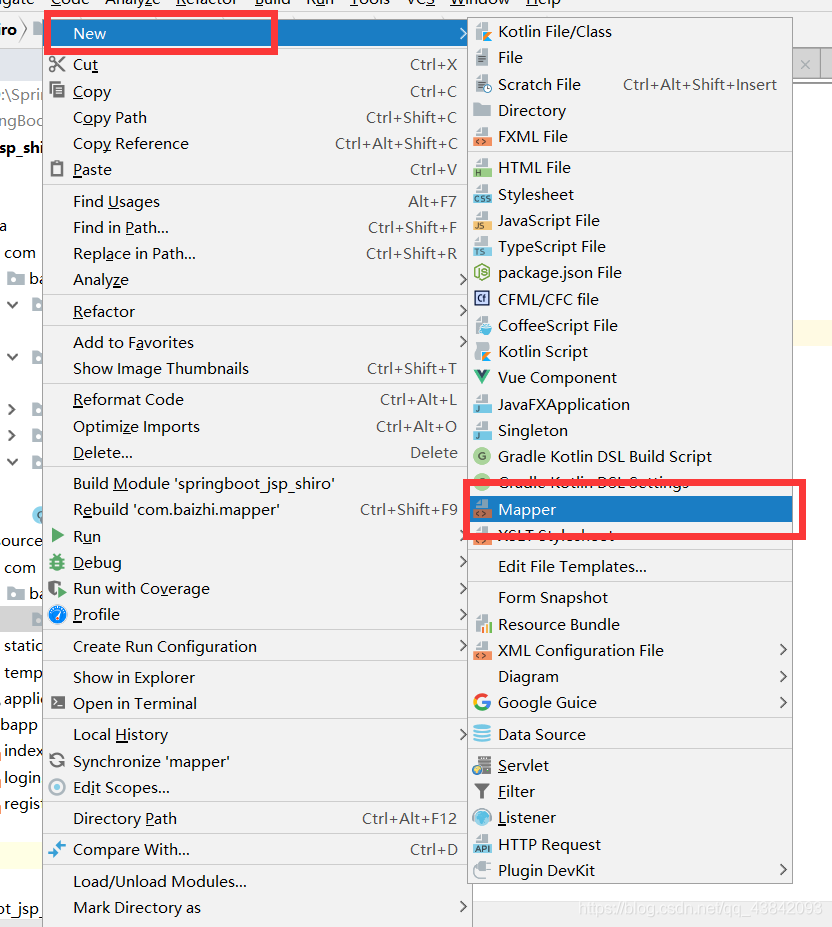Click the green Vue Component icon
Image resolution: width=832 pixels, height=927 pixels.
pos(482,377)
